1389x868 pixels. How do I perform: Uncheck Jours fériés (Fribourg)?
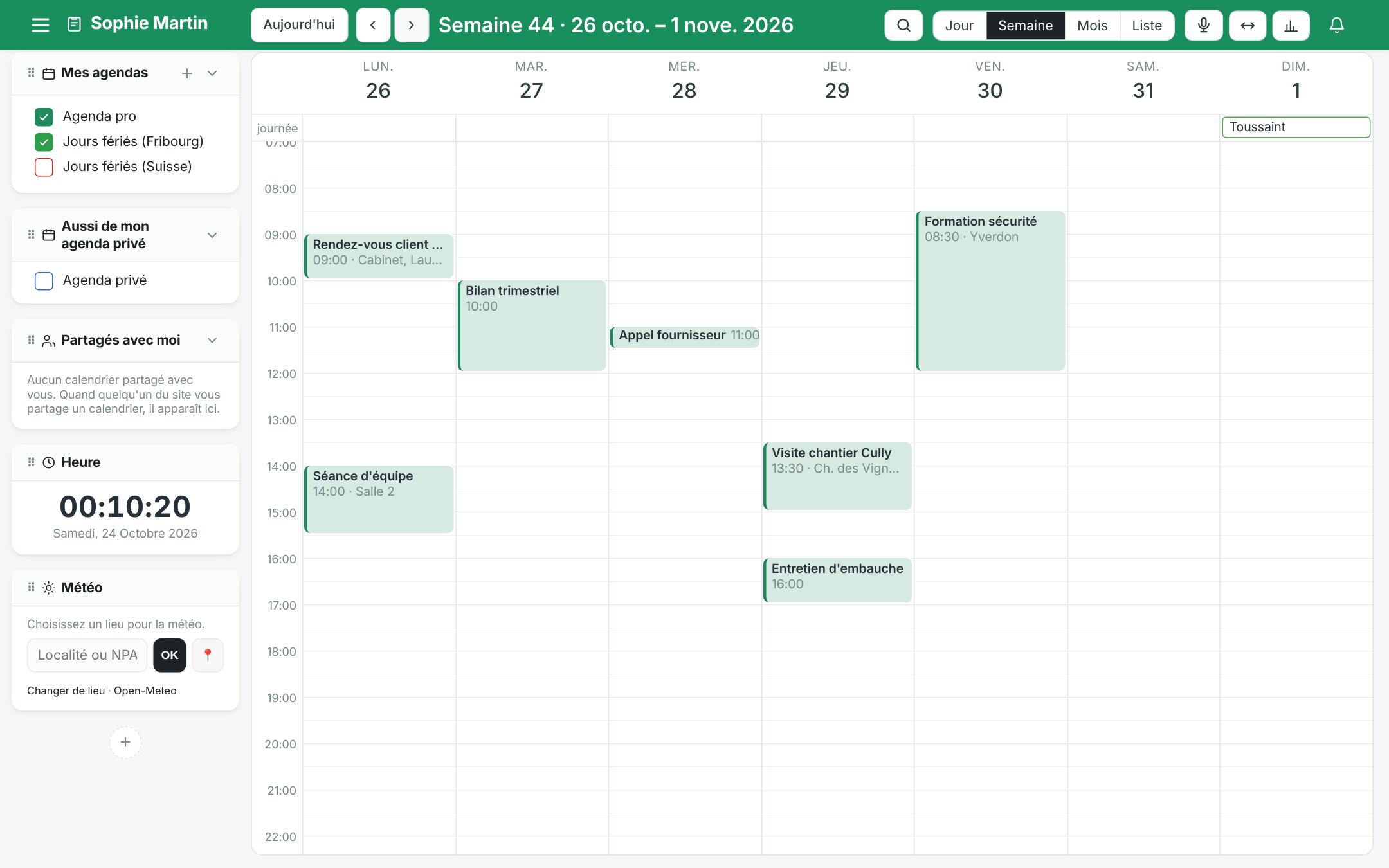[44, 141]
